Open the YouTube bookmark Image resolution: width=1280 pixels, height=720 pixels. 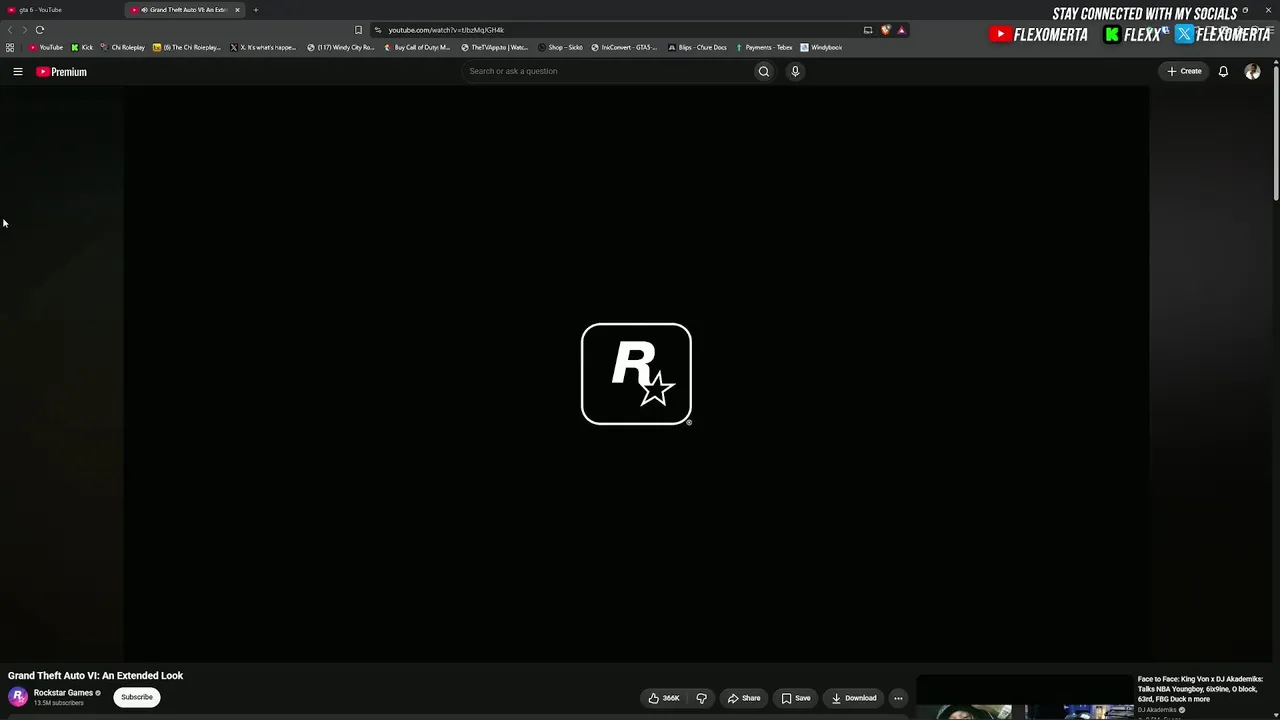pos(46,48)
